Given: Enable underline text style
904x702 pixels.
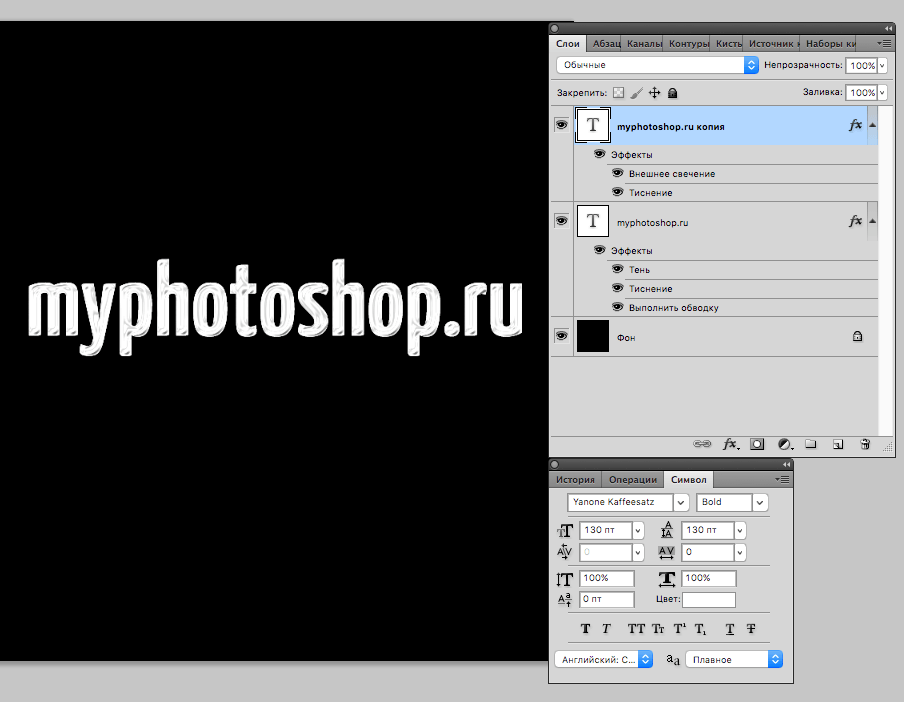Looking at the screenshot, I should [730, 629].
